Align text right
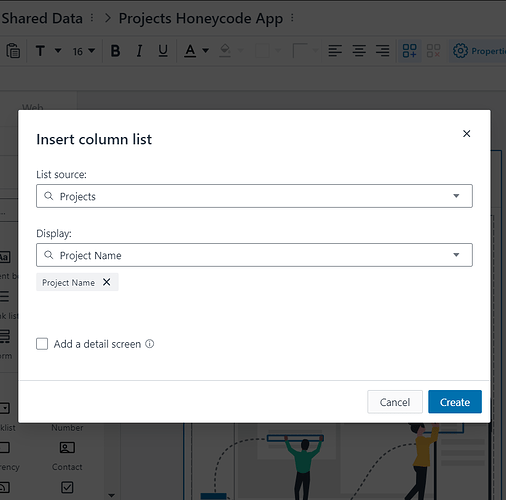This screenshot has height=500, width=506. (383, 51)
